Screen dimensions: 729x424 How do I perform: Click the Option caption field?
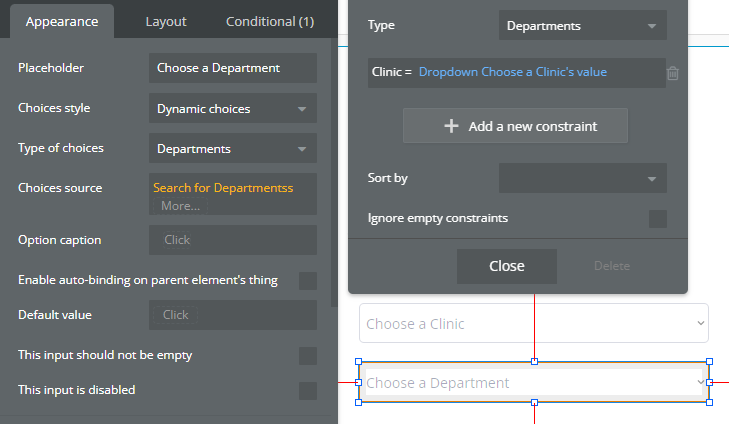pos(232,240)
